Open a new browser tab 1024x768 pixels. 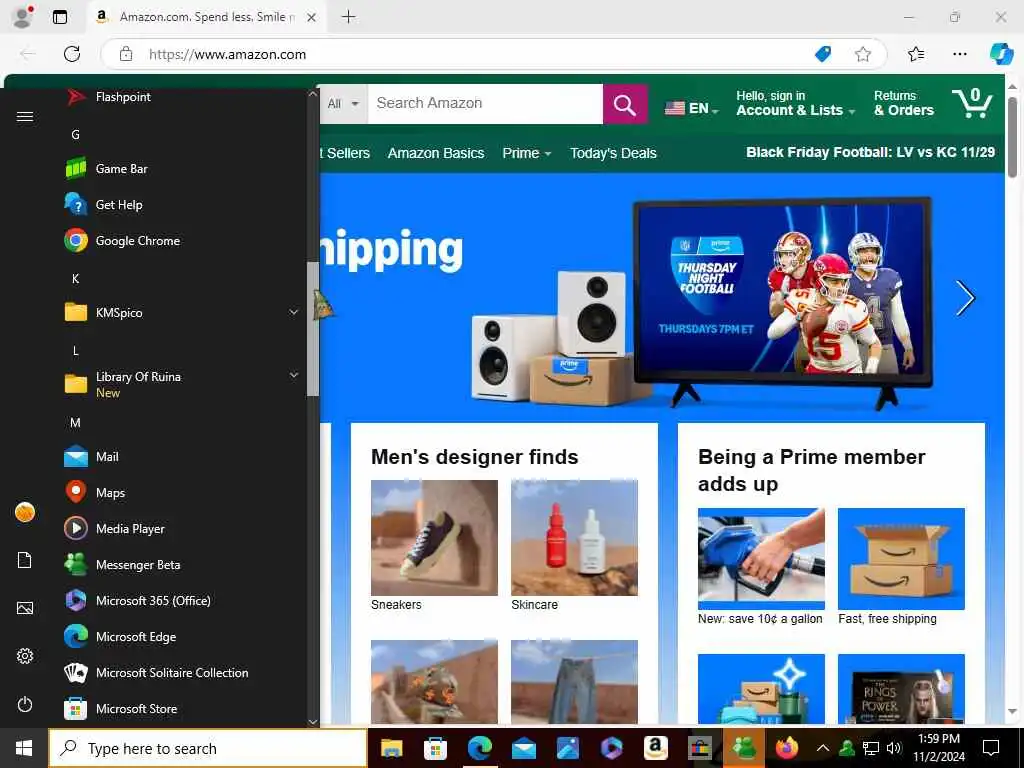tap(349, 17)
